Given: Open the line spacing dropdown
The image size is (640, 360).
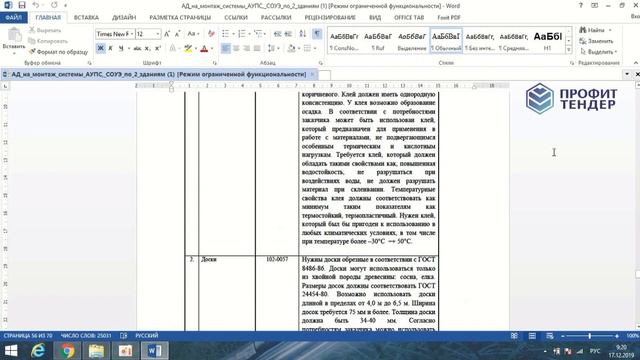Looking at the screenshot, I should point(278,49).
